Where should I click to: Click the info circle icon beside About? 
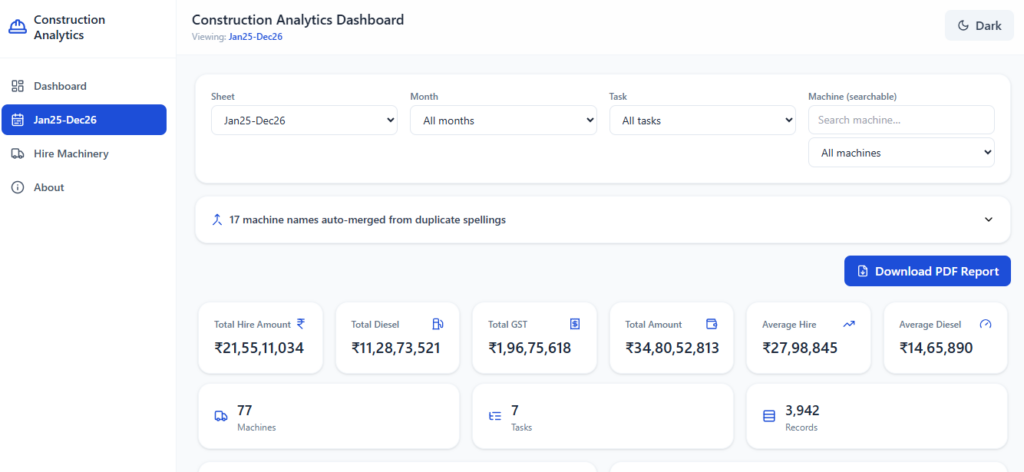pos(18,187)
